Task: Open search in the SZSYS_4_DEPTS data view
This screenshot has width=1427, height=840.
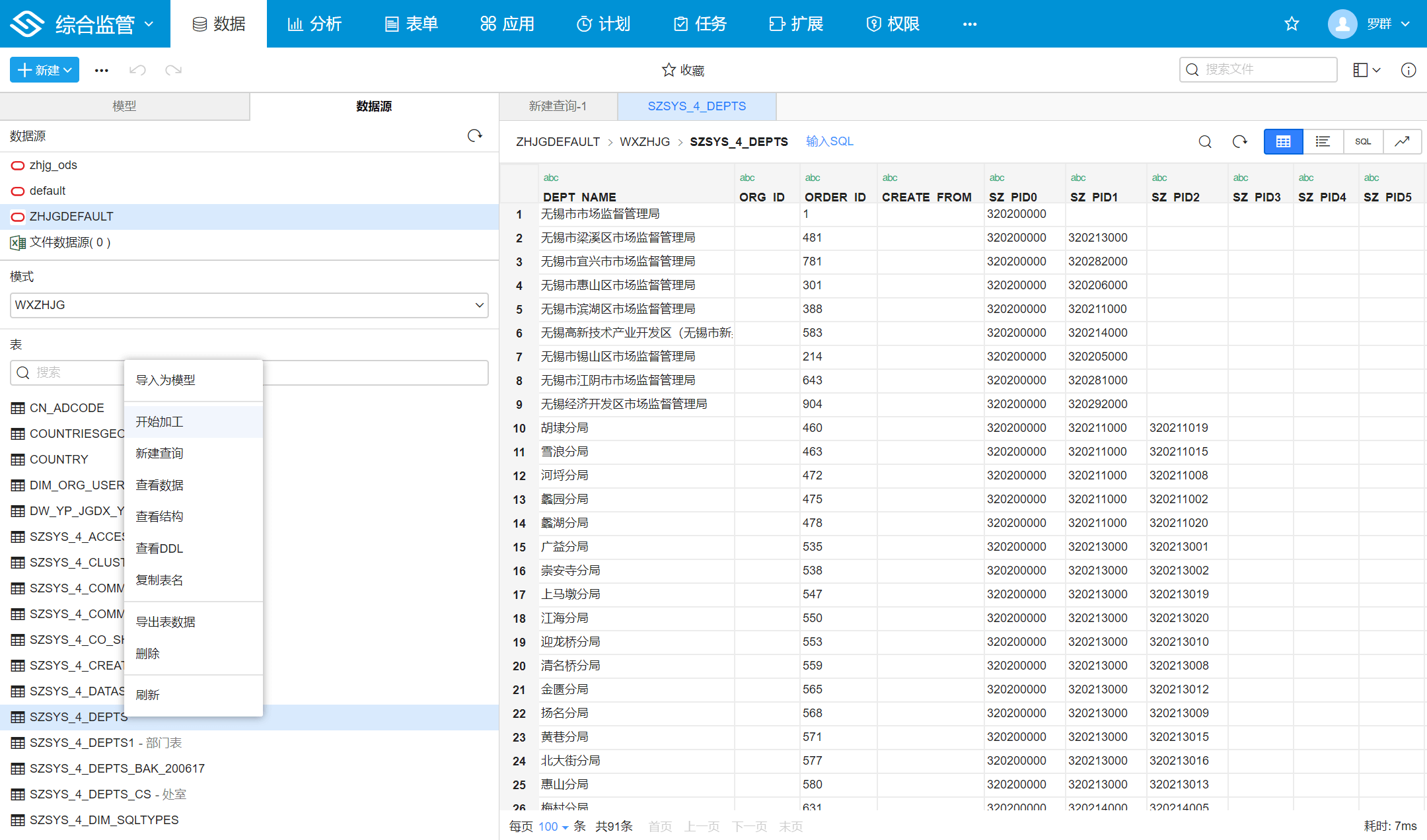Action: pos(1205,141)
